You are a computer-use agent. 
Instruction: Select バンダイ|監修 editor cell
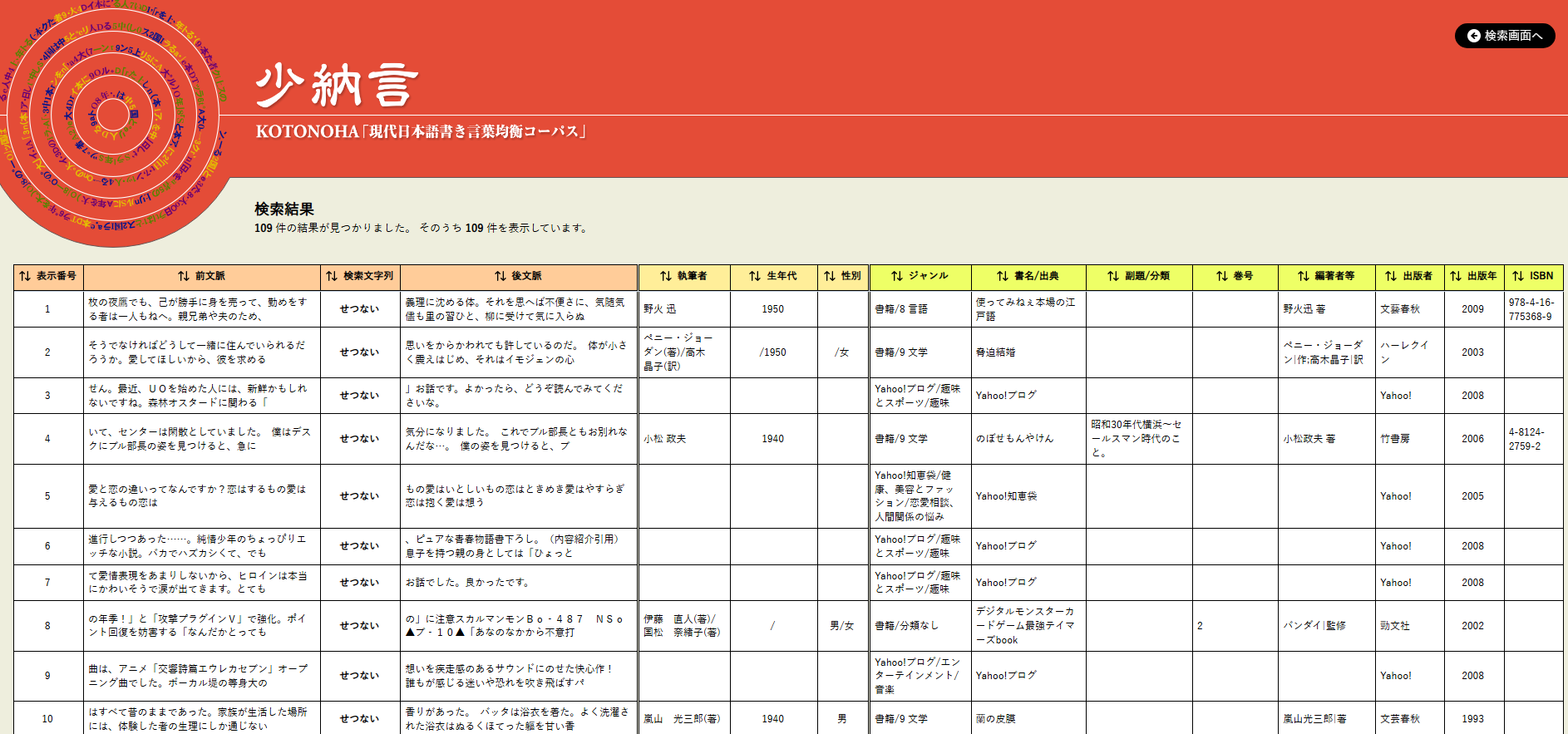coord(1327,626)
